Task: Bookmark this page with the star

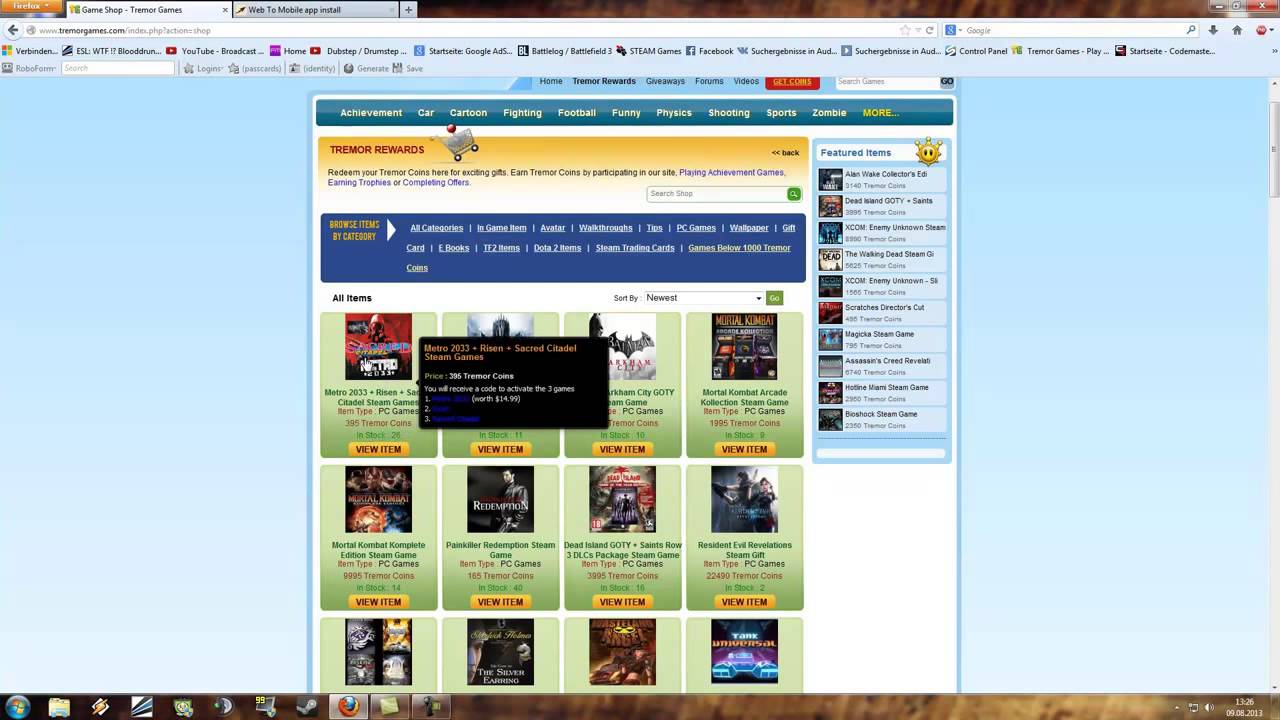Action: 905,30
